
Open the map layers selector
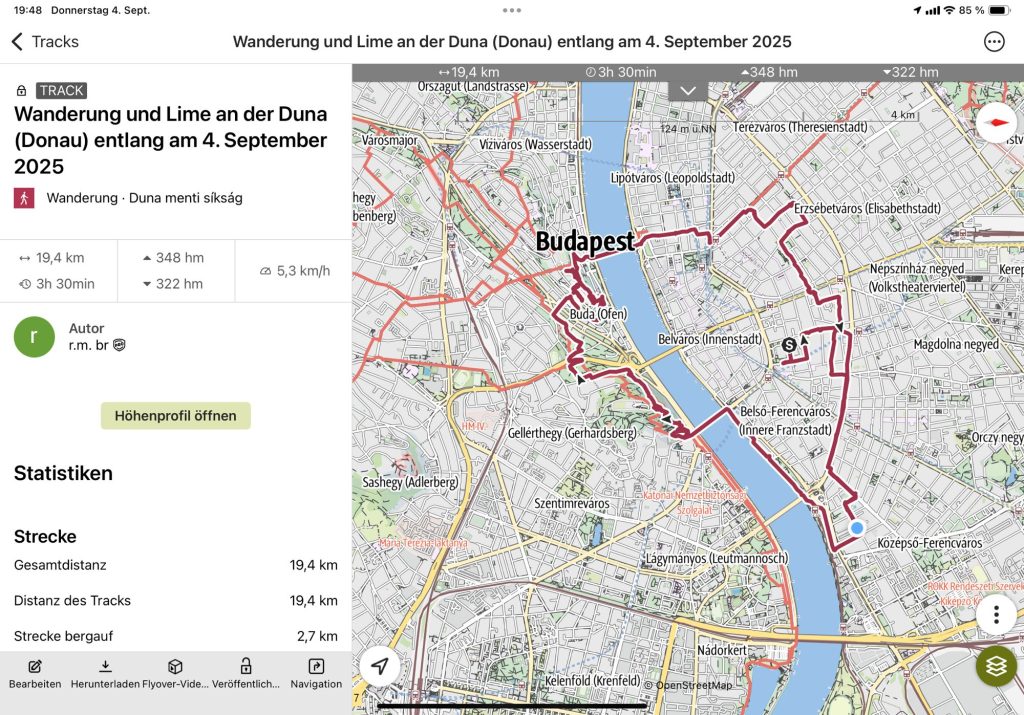[995, 665]
